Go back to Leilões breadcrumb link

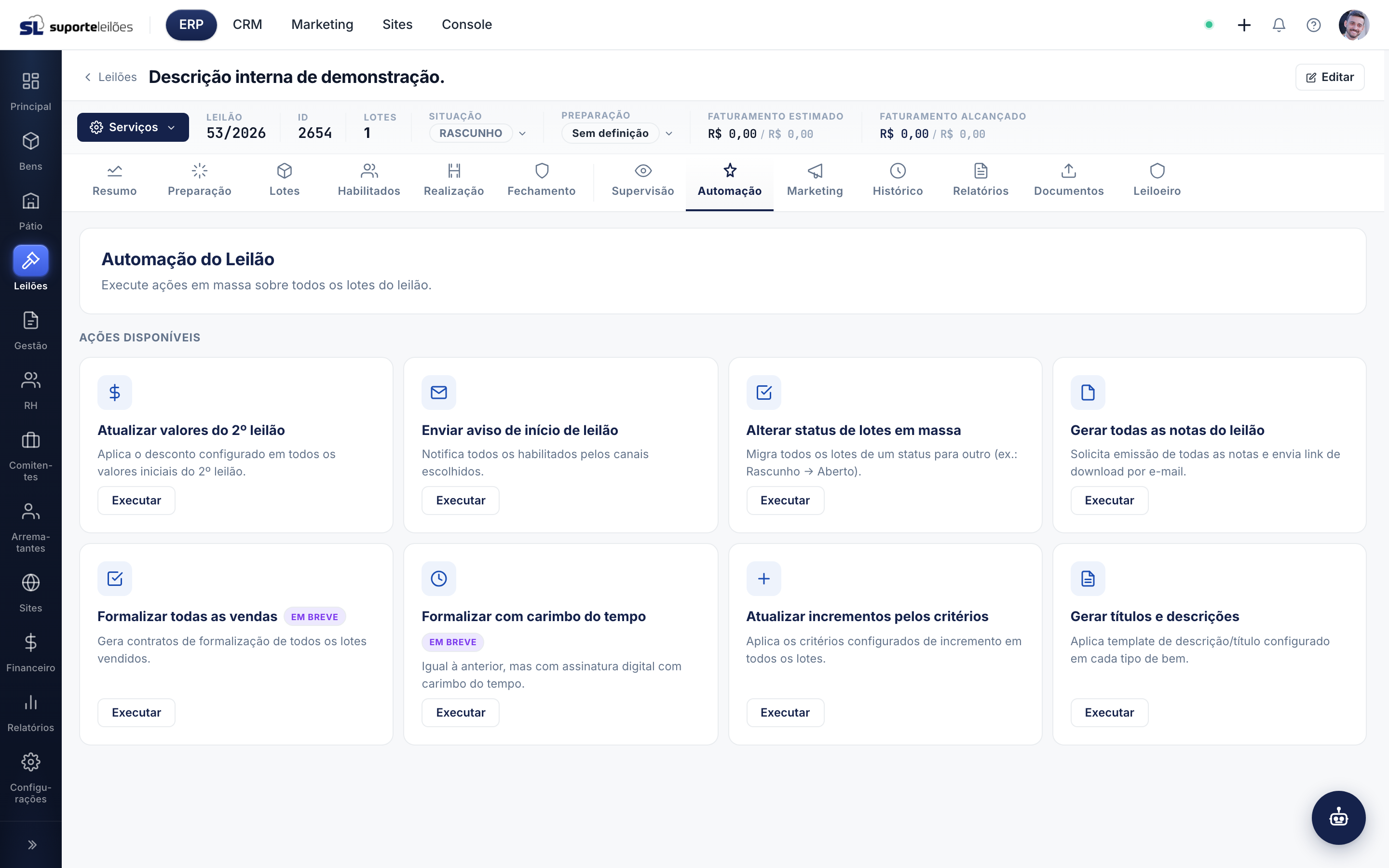tap(111, 77)
